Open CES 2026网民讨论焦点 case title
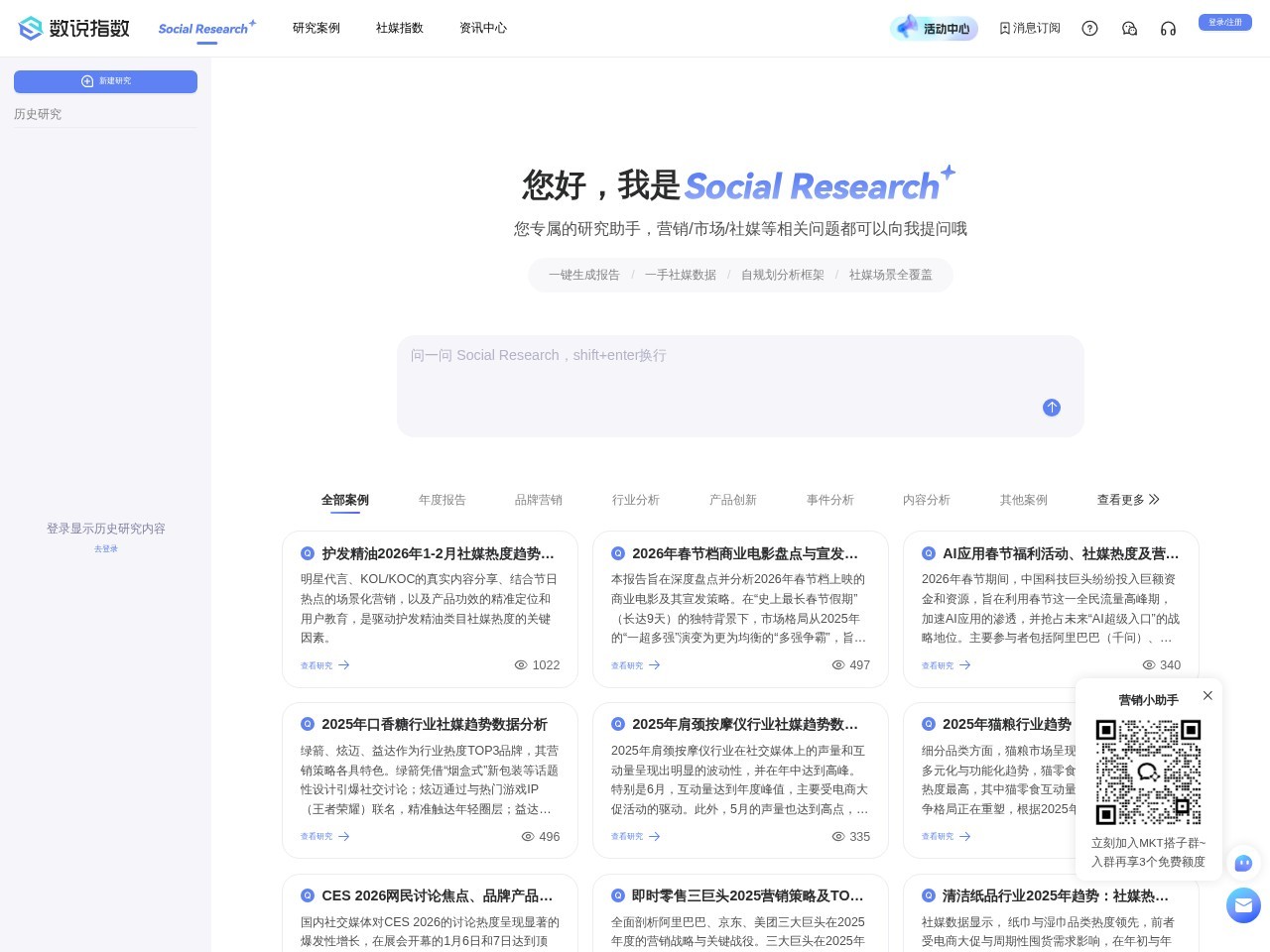The image size is (1270, 952). [x=438, y=895]
